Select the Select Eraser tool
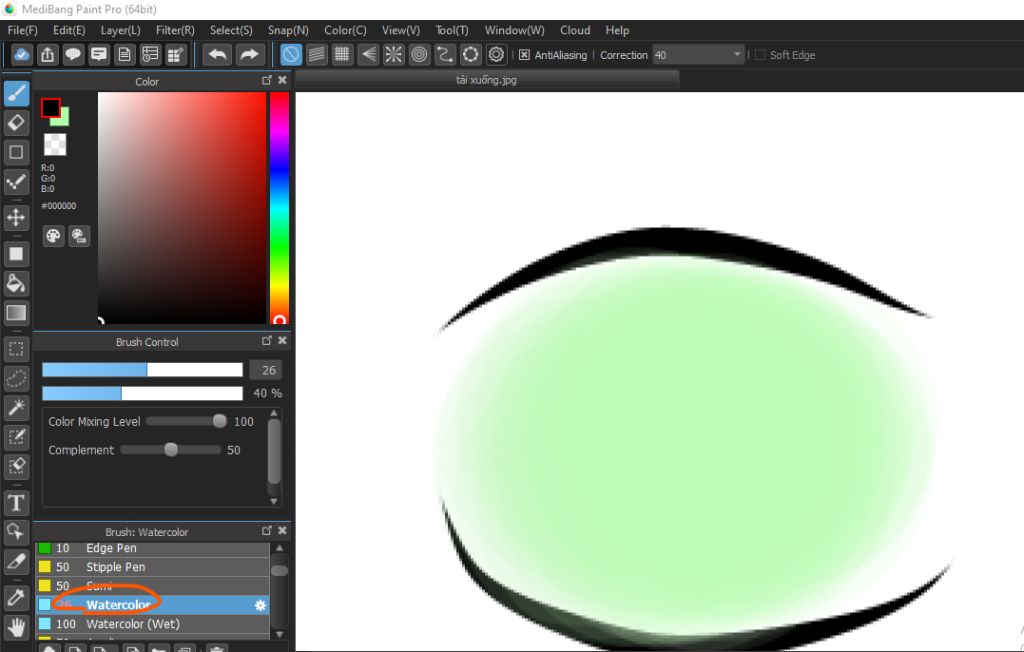The width and height of the screenshot is (1024, 652). click(x=16, y=467)
